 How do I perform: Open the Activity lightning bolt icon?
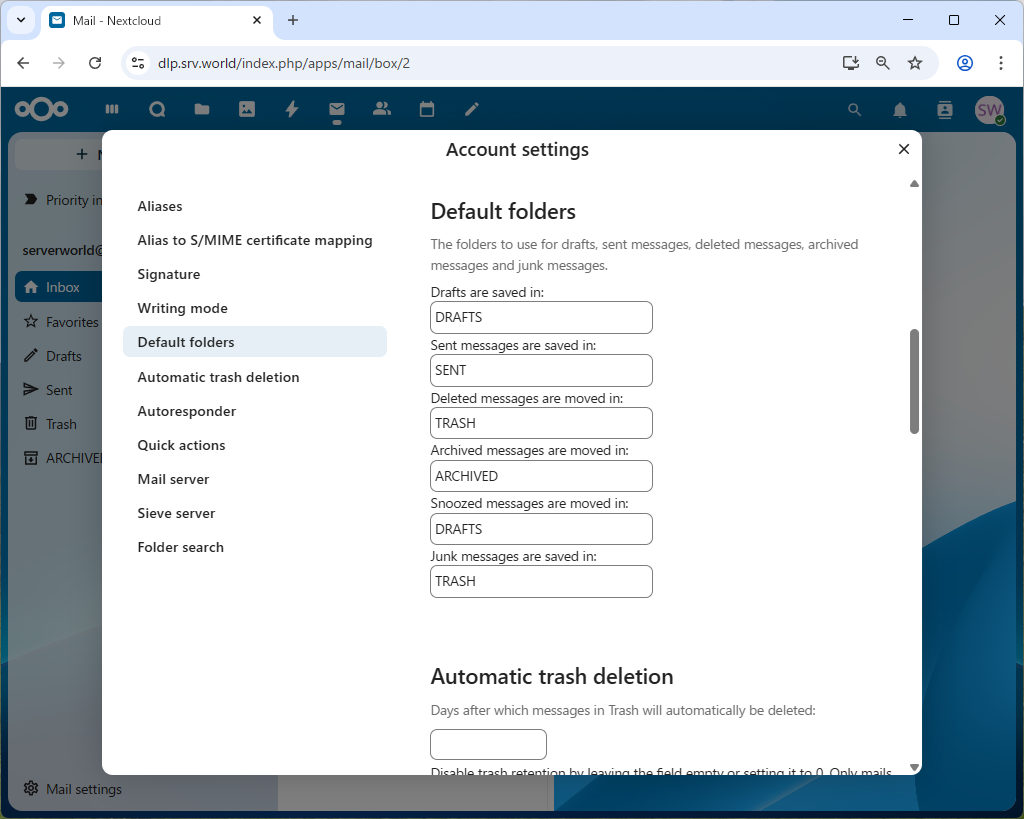click(x=292, y=109)
